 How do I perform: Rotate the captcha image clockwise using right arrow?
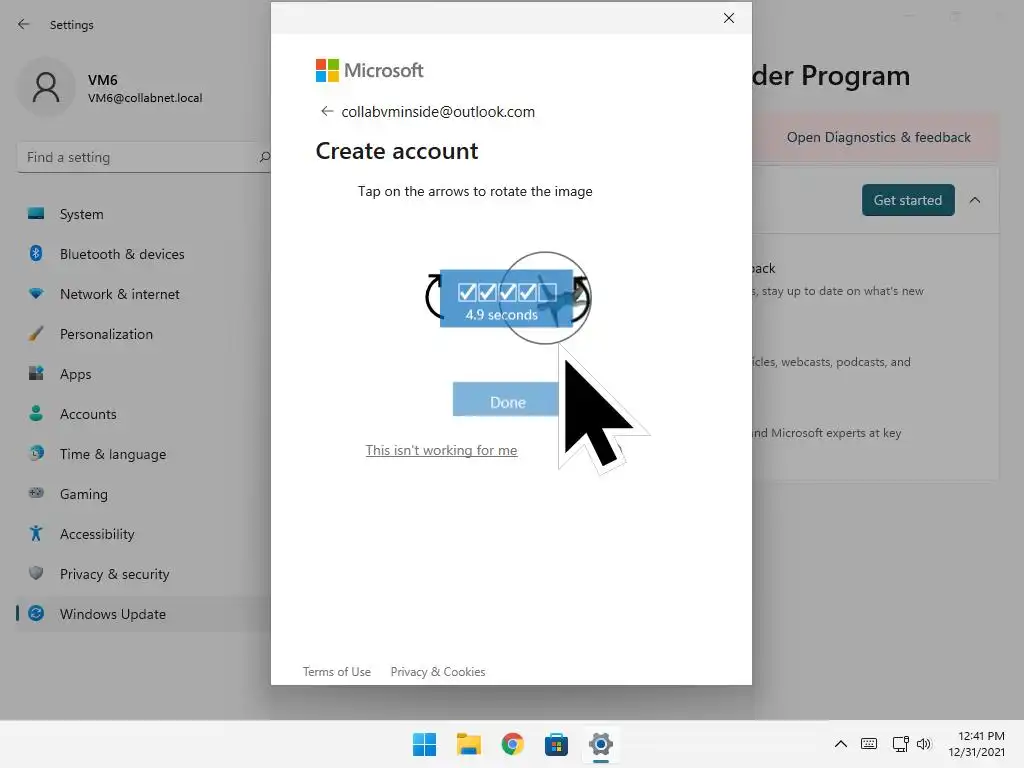tap(582, 297)
